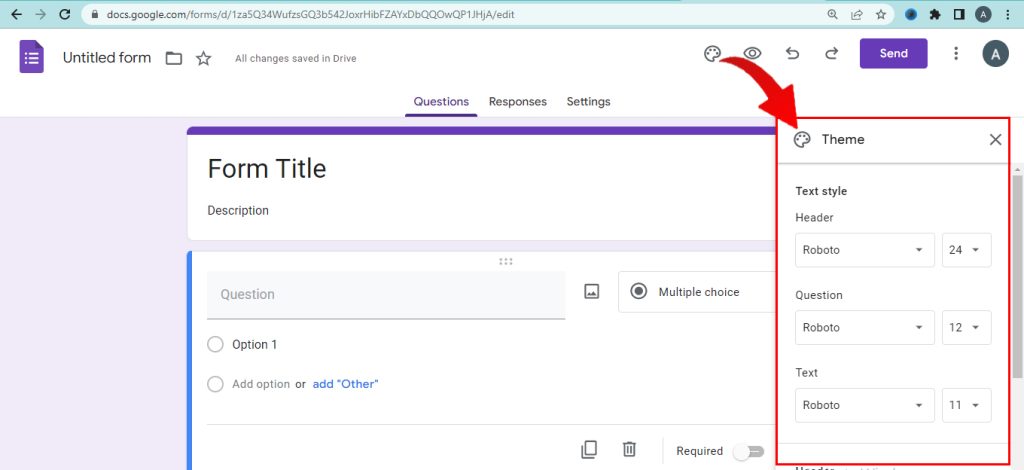The height and width of the screenshot is (470, 1024).
Task: Switch to the Responses tab
Action: pos(517,102)
